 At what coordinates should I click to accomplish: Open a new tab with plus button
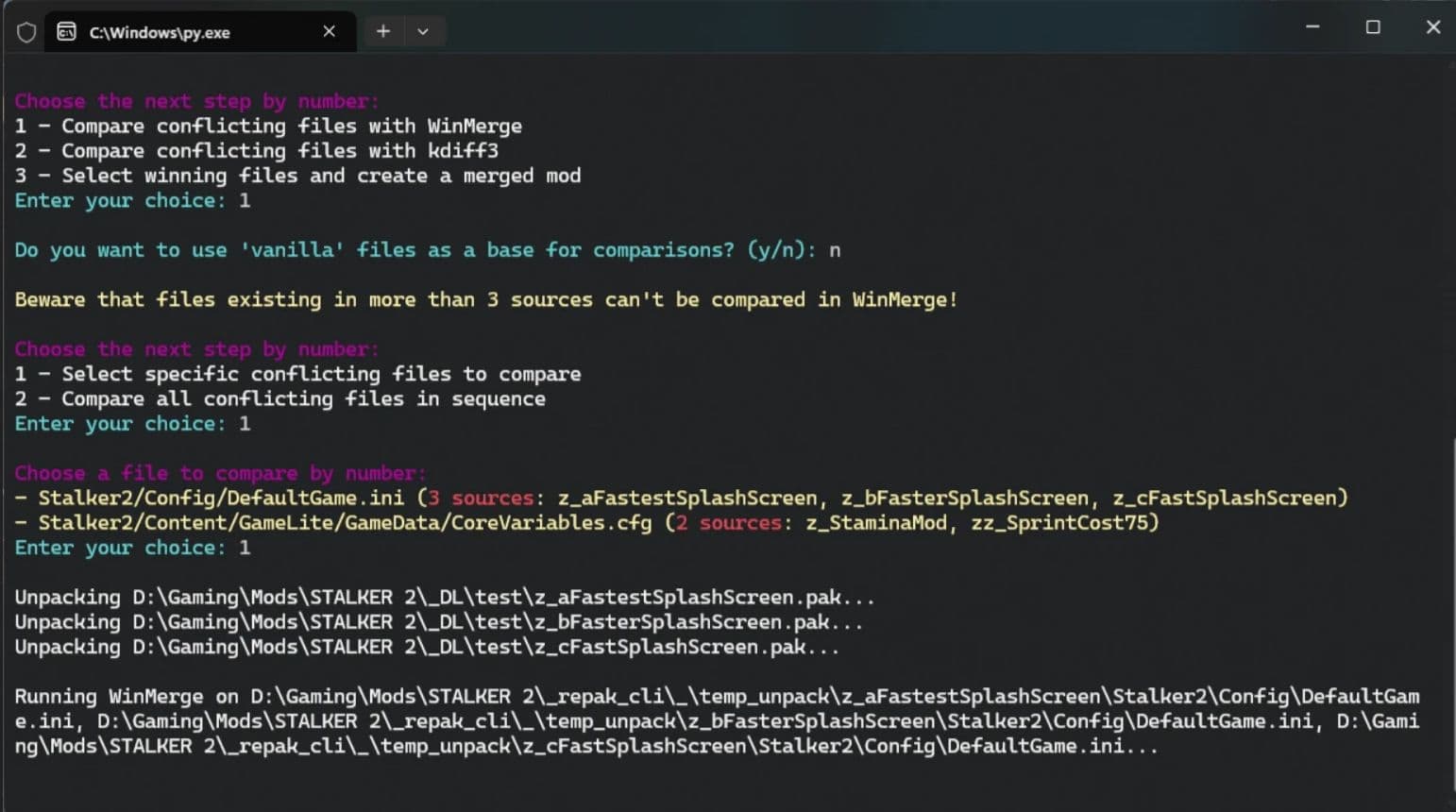point(383,31)
